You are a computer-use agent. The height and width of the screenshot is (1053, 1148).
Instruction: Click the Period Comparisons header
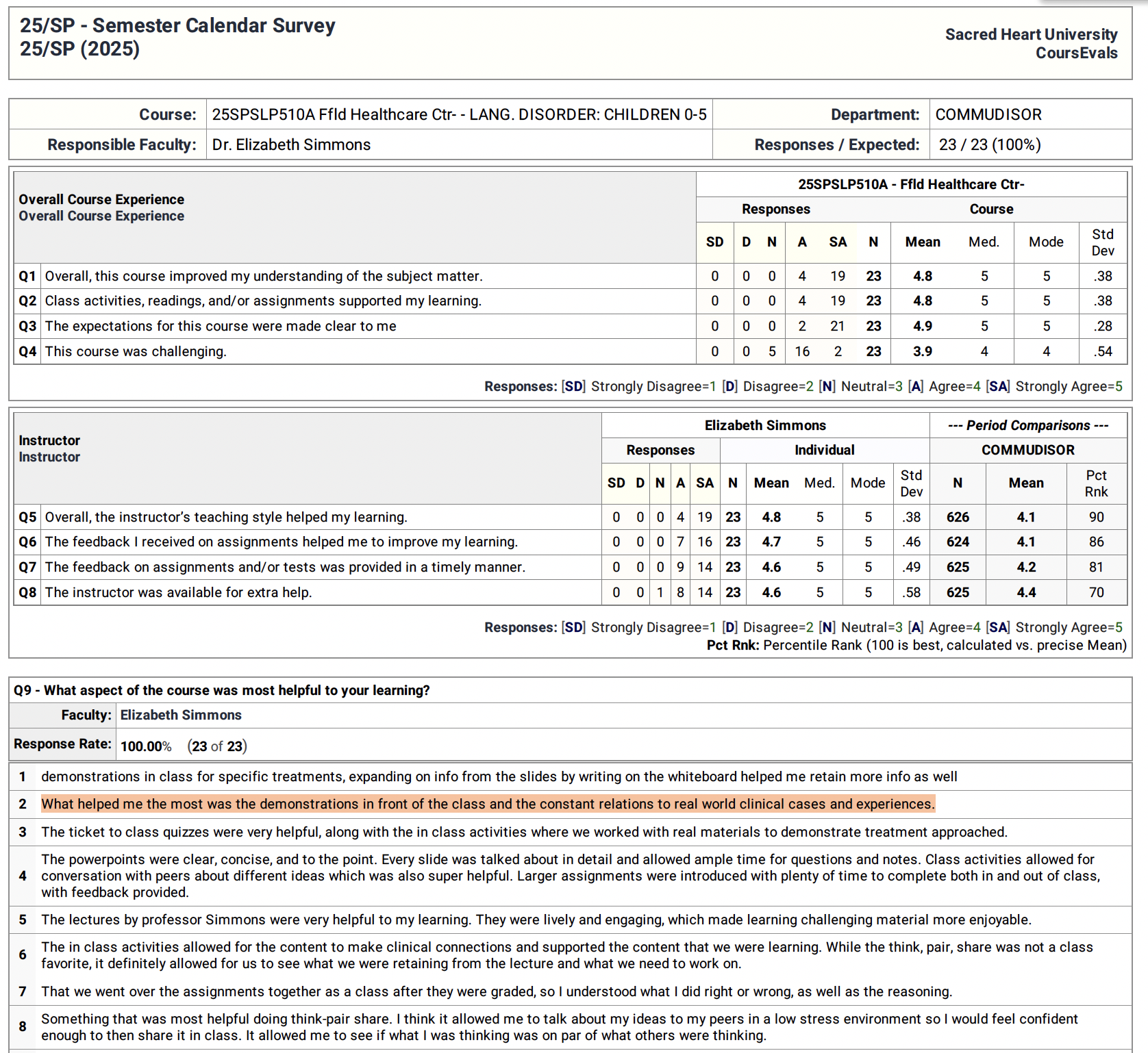1027,425
